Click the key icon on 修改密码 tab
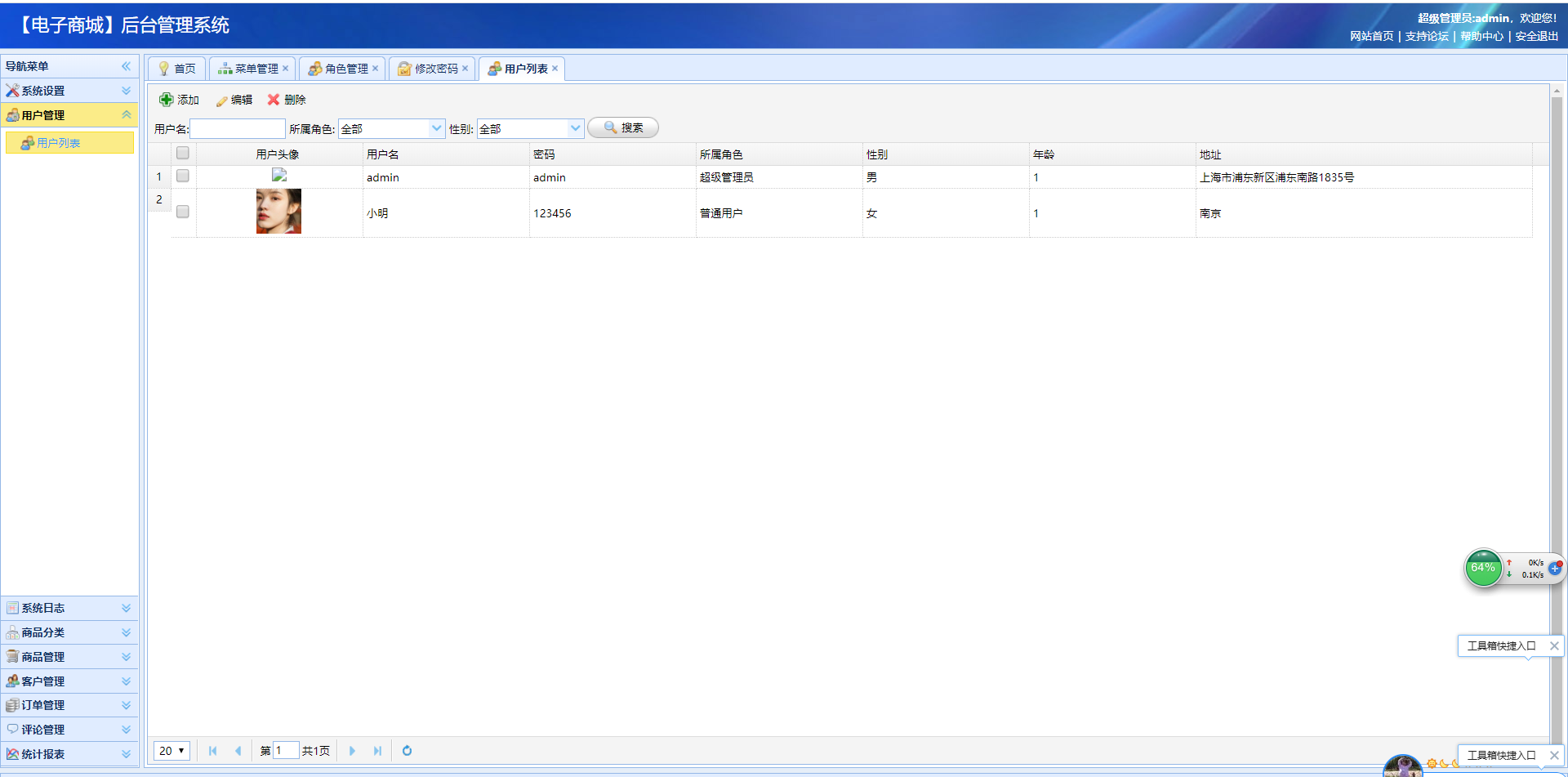The height and width of the screenshot is (777, 1568). coord(404,69)
